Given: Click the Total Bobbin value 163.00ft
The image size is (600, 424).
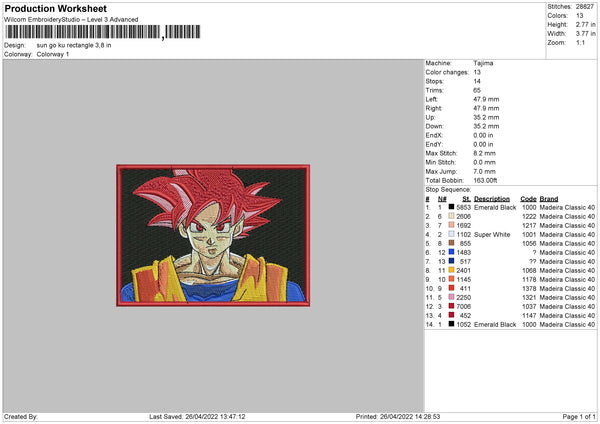Looking at the screenshot, I should click(x=485, y=180).
